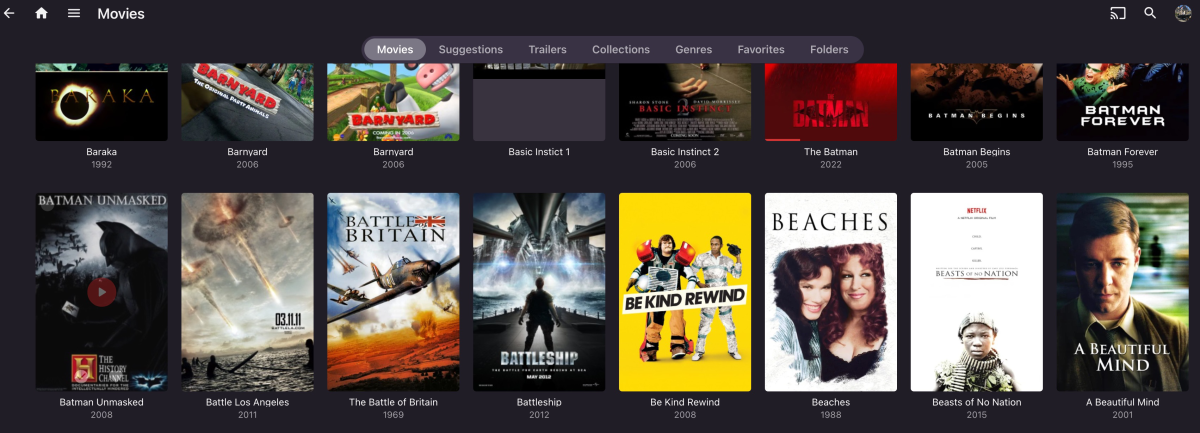The image size is (1200, 433).
Task: Go back with the arrow icon
Action: (10, 14)
